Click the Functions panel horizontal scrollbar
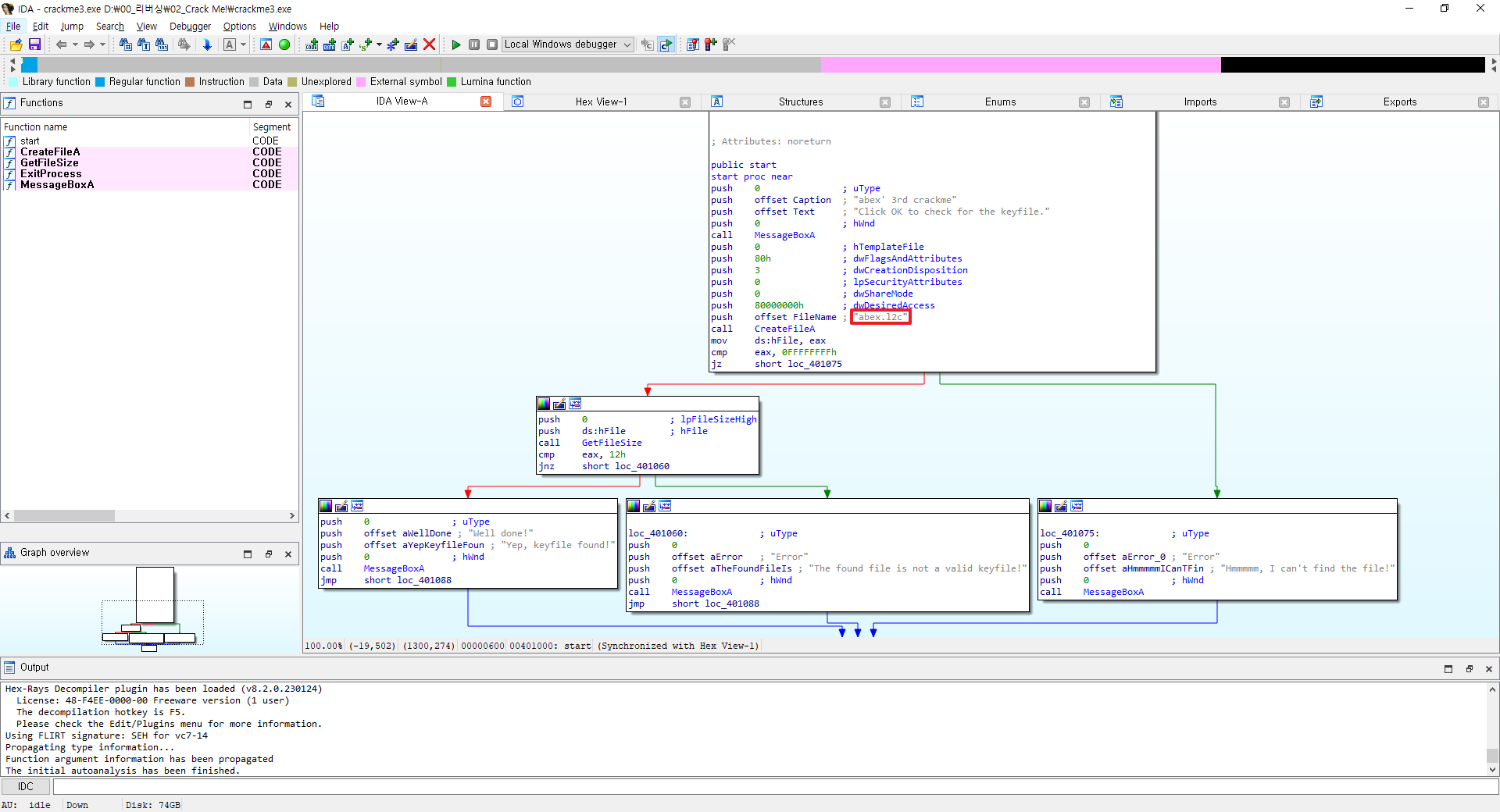 click(x=149, y=516)
